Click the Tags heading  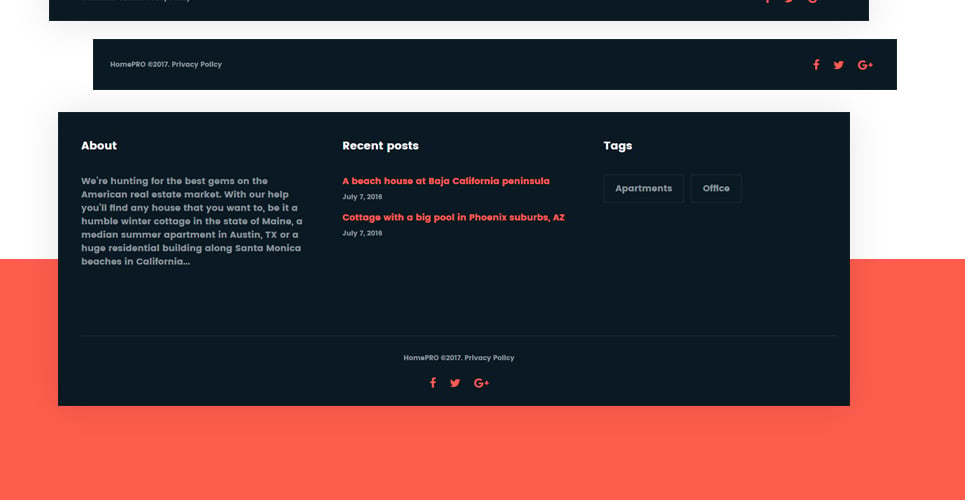tap(618, 146)
